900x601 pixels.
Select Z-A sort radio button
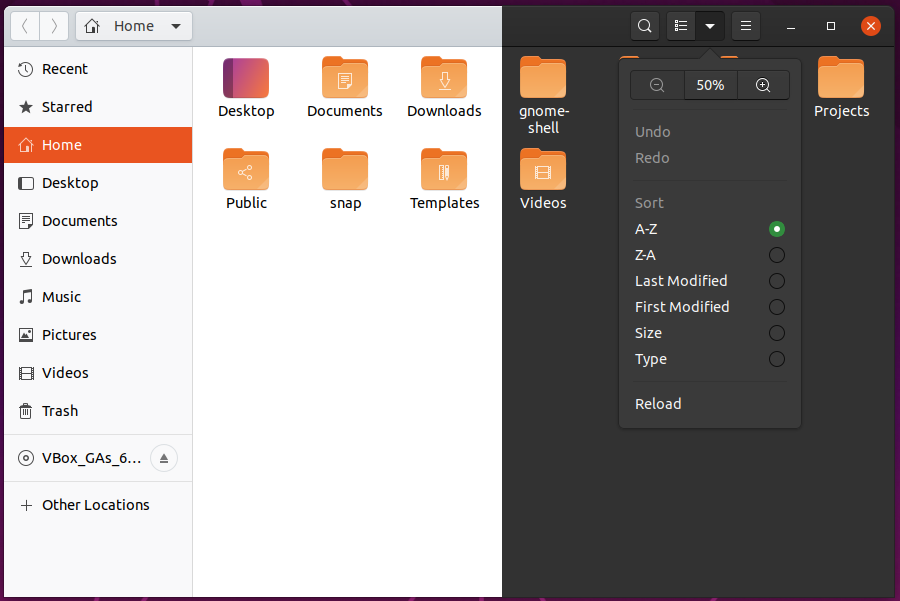[777, 255]
